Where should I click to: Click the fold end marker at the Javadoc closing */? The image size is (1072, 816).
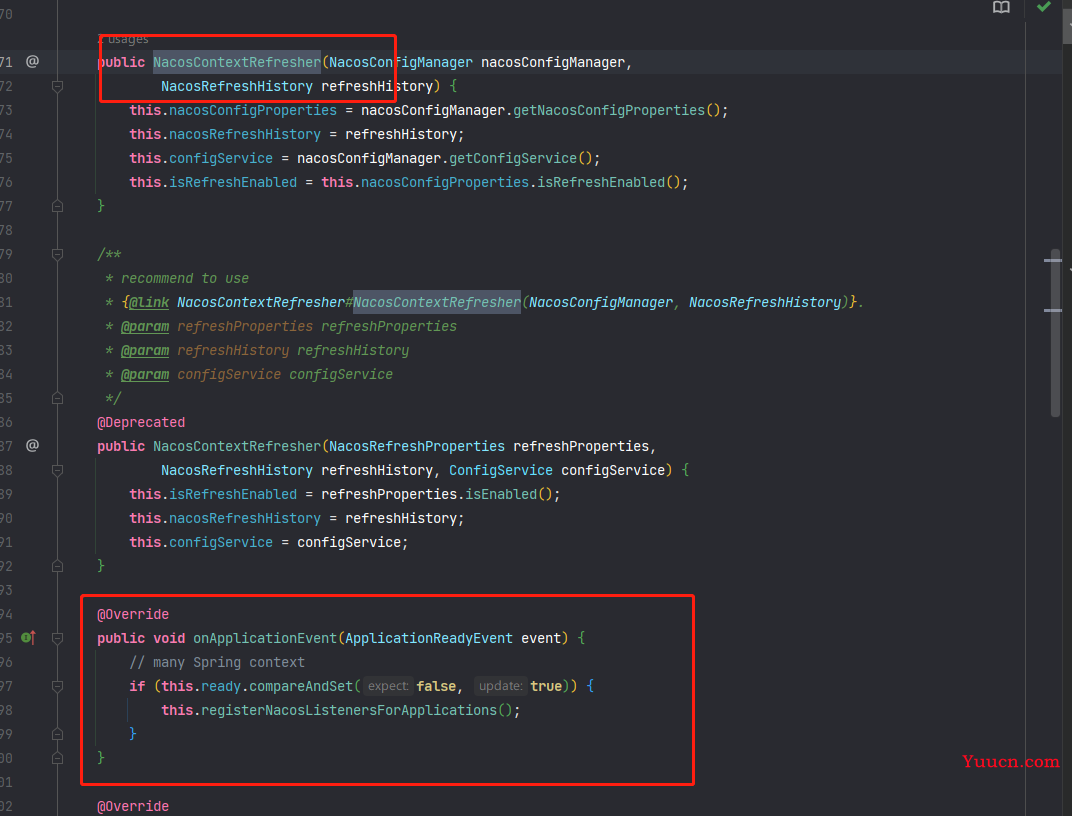coord(57,398)
